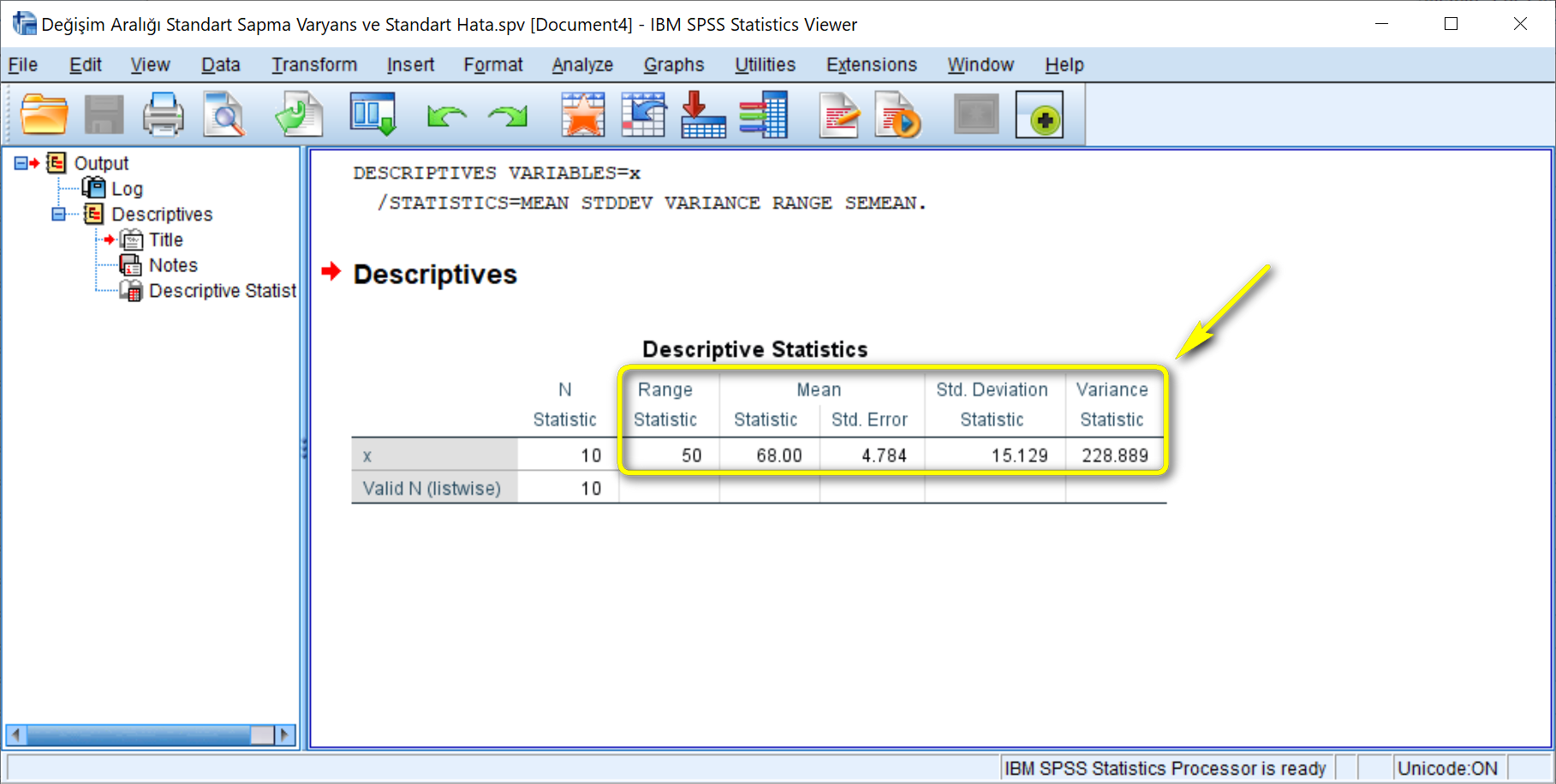Viewport: 1556px width, 784px height.
Task: Collapse the Output tree root
Action: coord(21,163)
